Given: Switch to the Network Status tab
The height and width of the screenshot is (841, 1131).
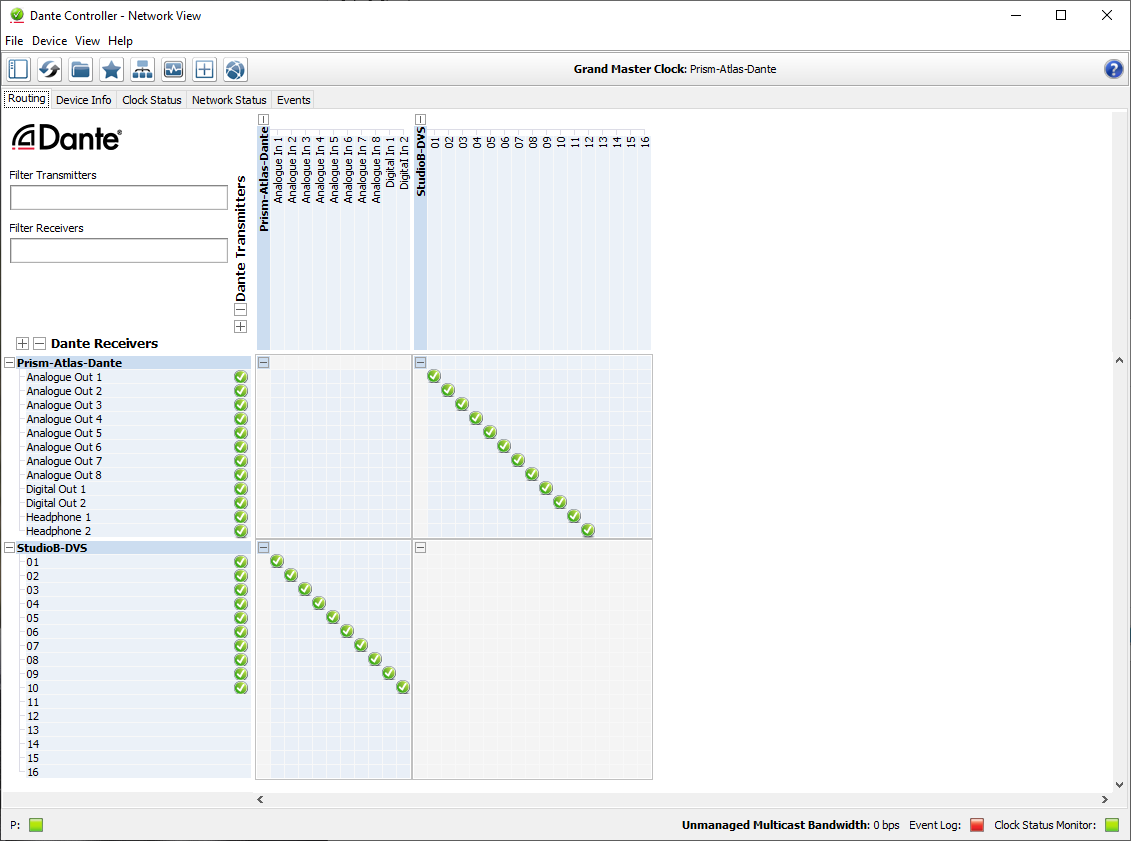Looking at the screenshot, I should pyautogui.click(x=229, y=100).
